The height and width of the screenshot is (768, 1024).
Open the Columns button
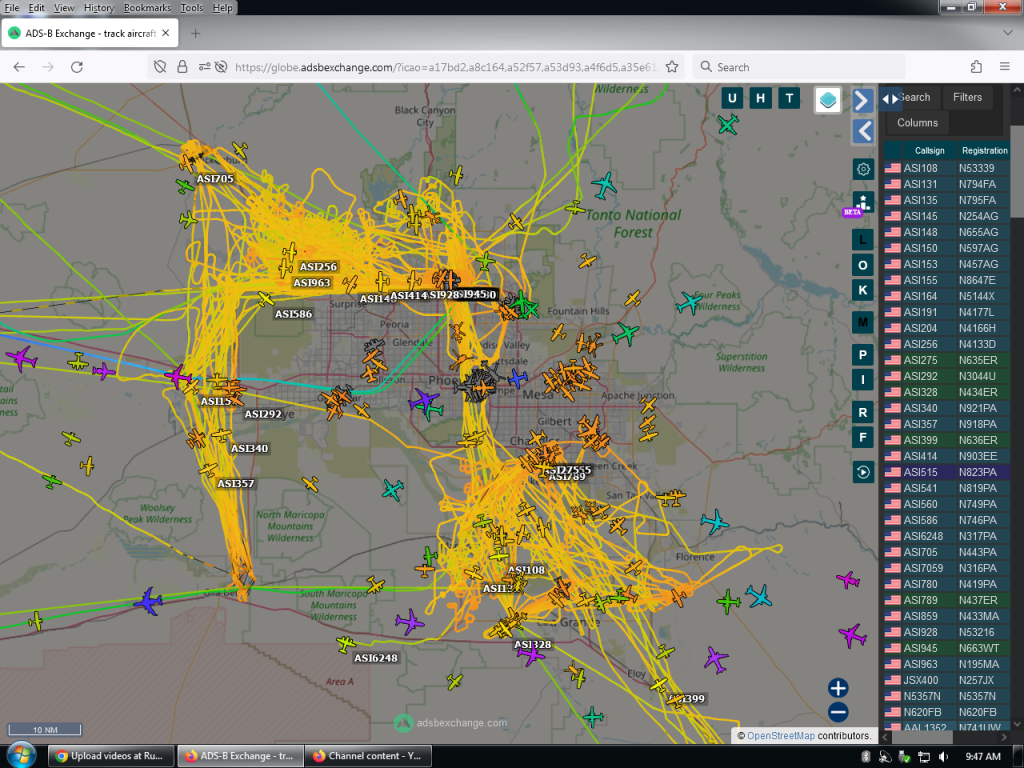(917, 123)
